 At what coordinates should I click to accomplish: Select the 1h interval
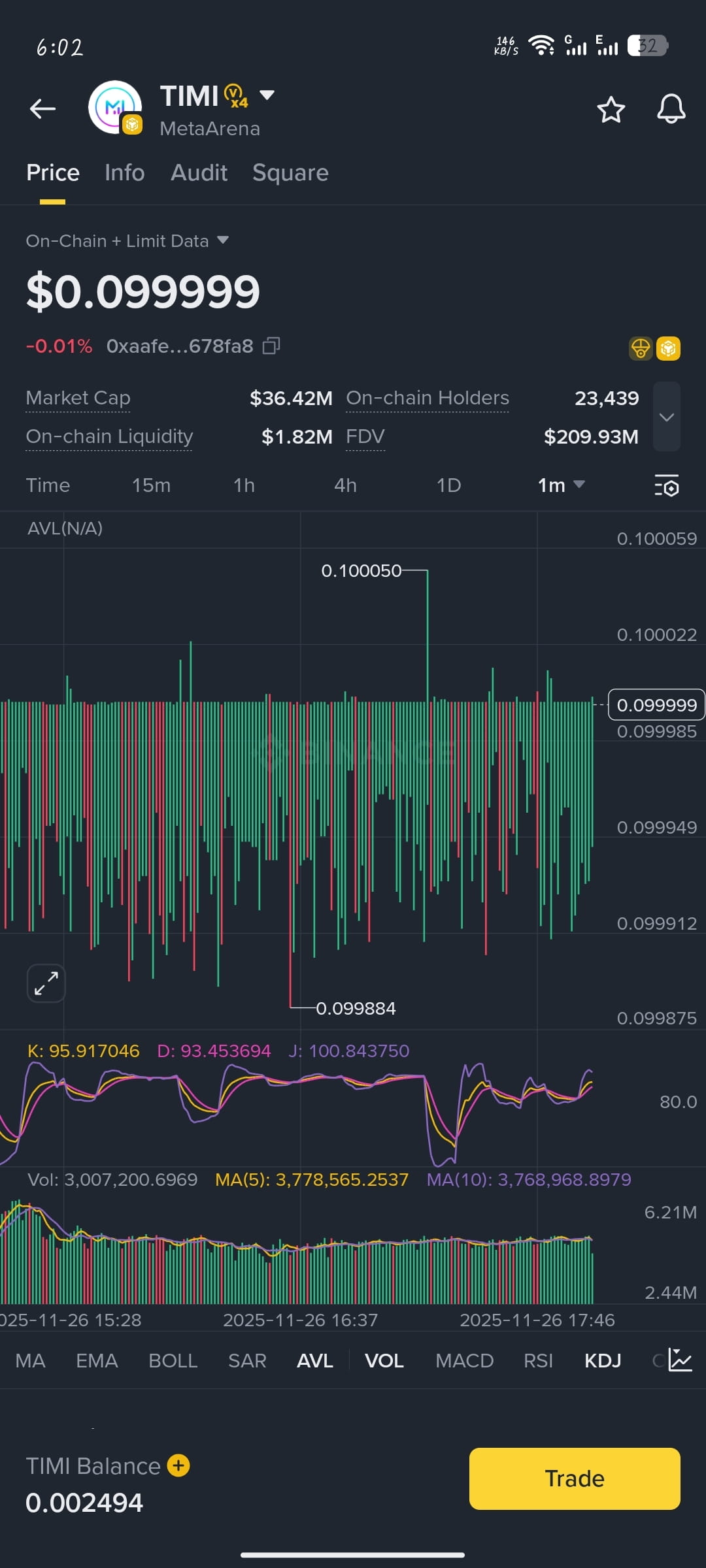coord(244,485)
